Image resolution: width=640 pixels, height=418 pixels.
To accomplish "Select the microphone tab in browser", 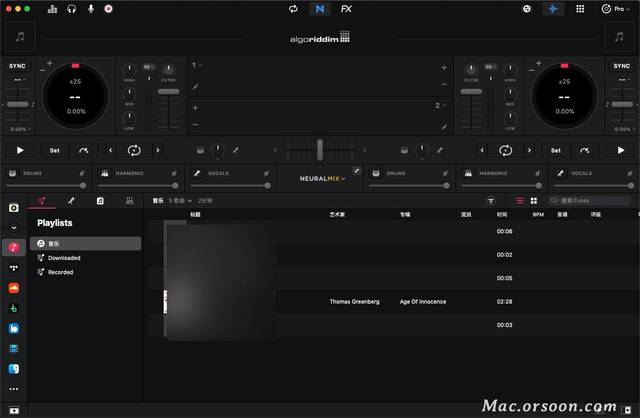I will [x=71, y=200].
